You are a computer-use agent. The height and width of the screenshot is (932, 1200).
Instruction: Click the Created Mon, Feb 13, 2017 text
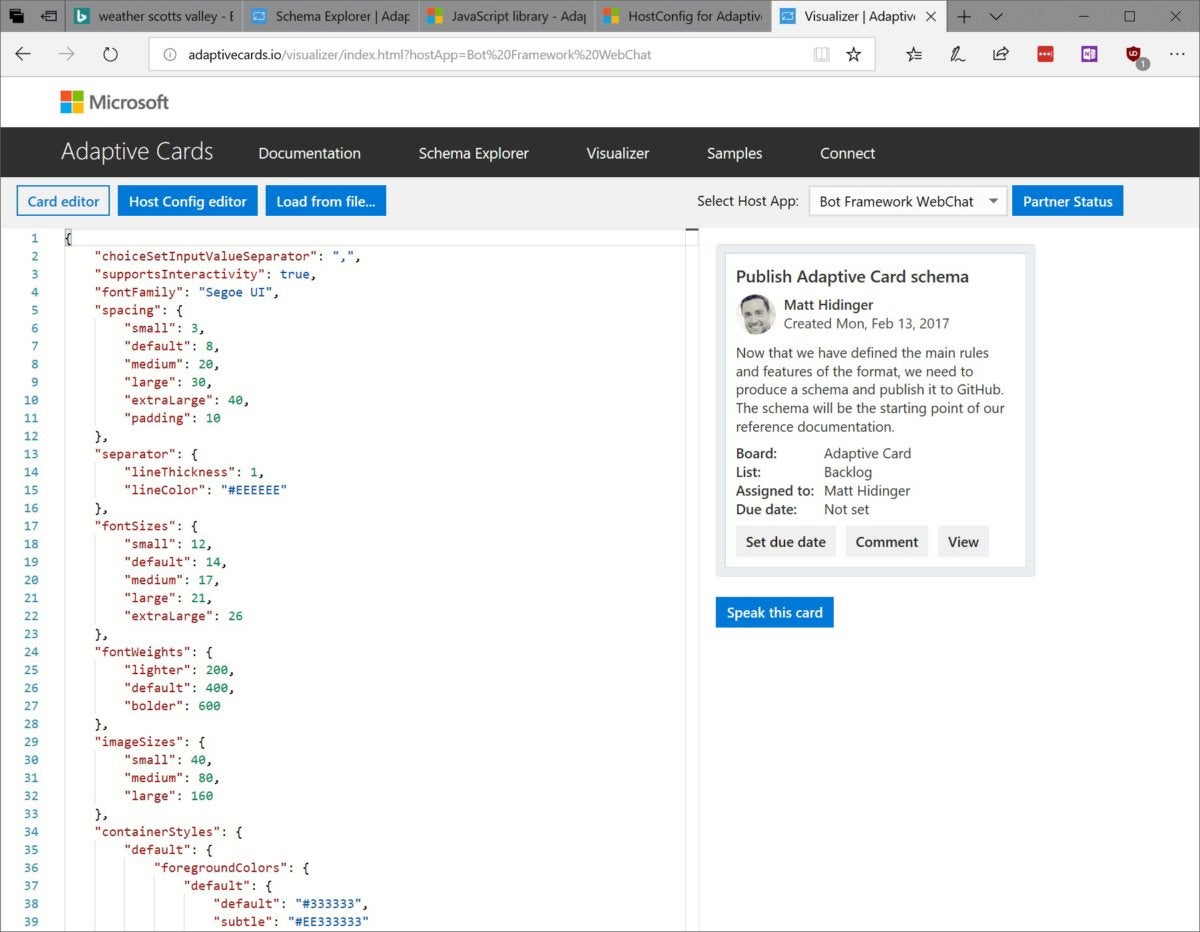click(x=867, y=323)
